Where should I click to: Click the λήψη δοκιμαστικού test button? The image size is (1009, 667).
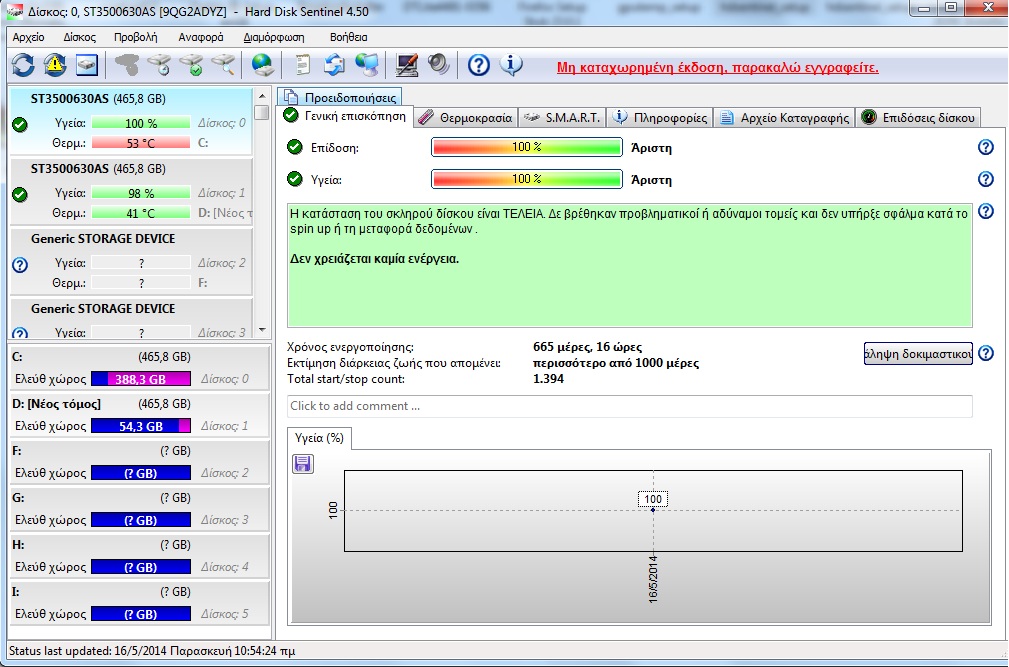[918, 353]
